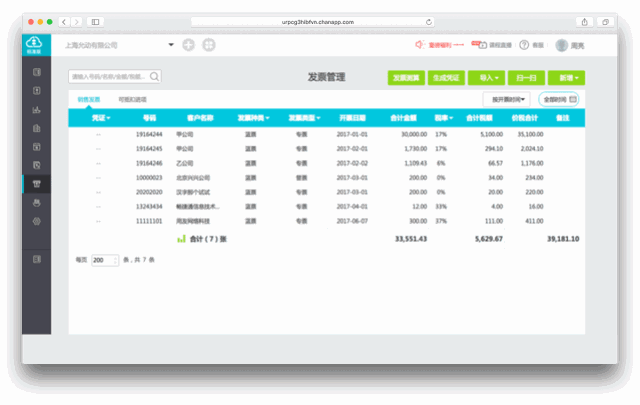Switch to the 可抵扣进项 tab
The height and width of the screenshot is (405, 640).
click(x=132, y=100)
